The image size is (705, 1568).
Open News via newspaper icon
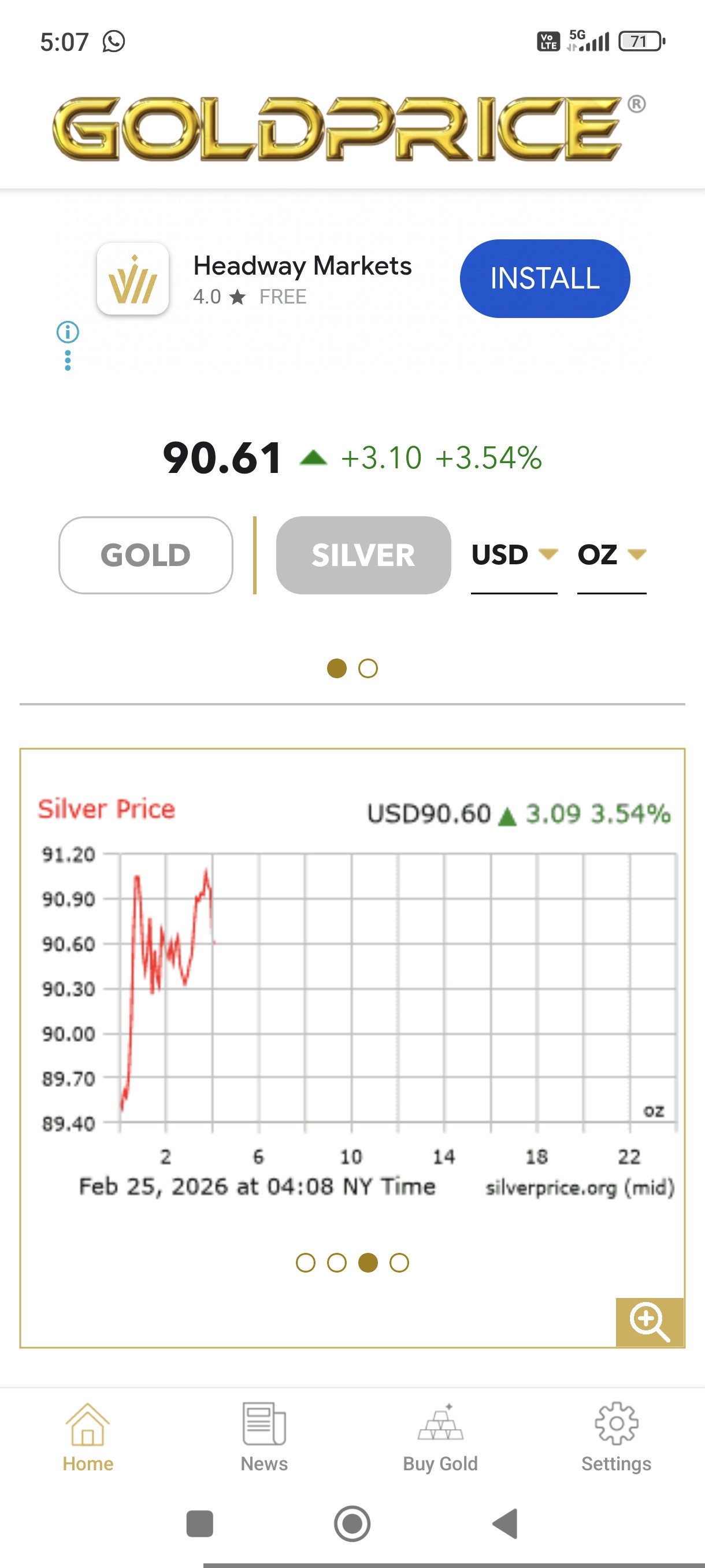coord(264,1425)
